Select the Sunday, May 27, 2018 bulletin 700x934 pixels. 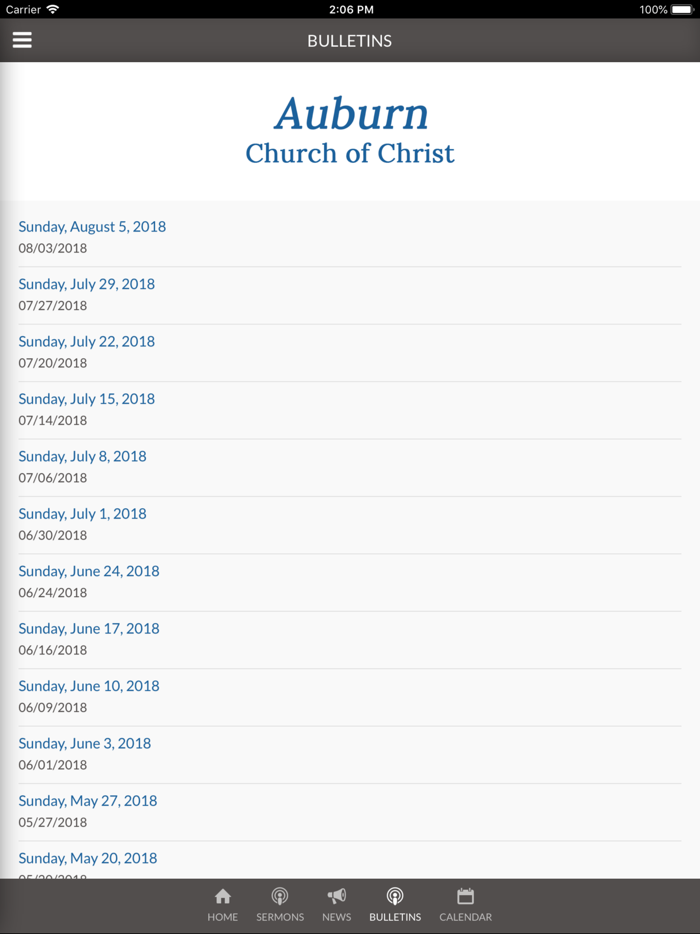click(x=88, y=800)
